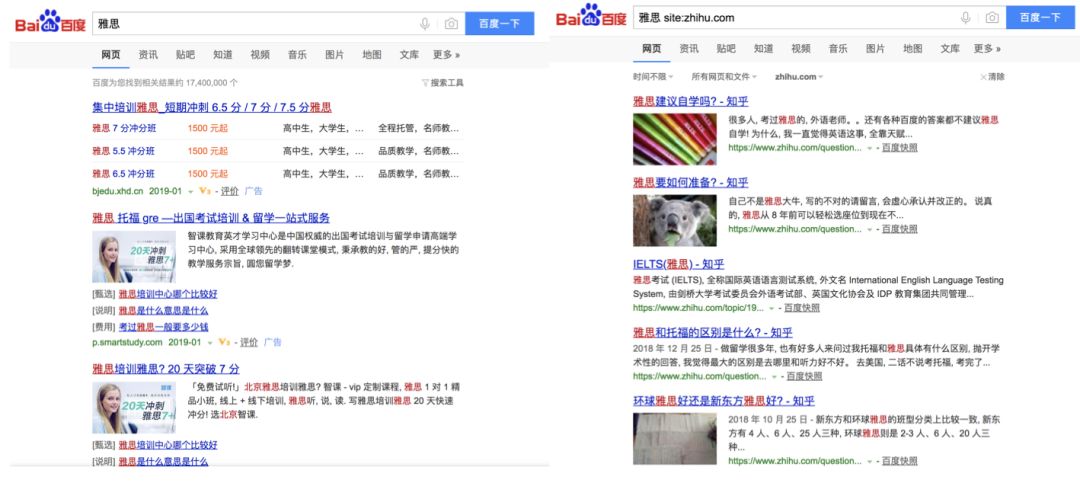Select 文库 tab in right window
This screenshot has width=1080, height=483.
950,48
